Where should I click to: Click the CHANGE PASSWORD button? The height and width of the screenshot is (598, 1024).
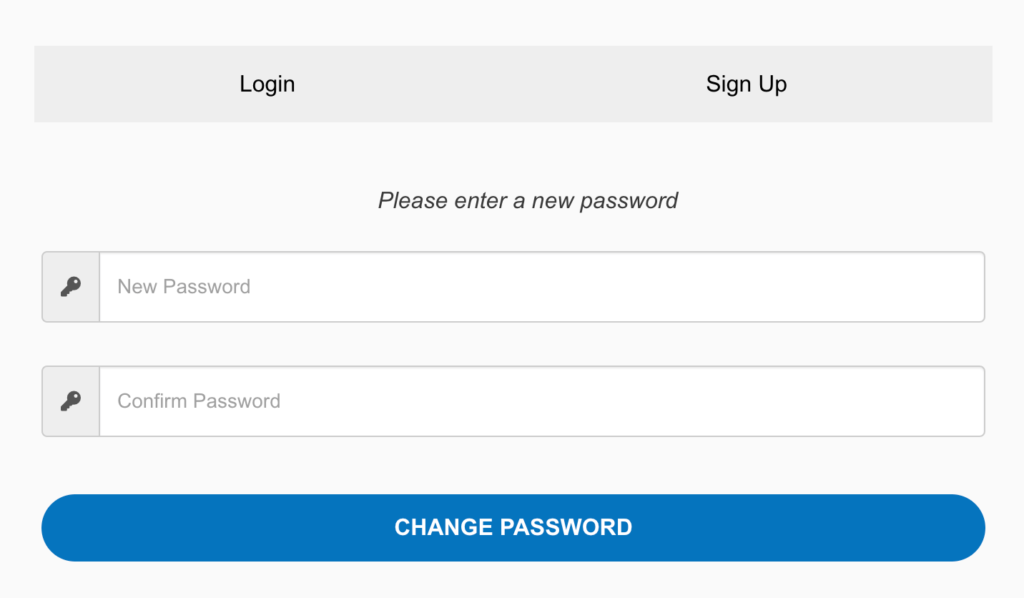(513, 527)
